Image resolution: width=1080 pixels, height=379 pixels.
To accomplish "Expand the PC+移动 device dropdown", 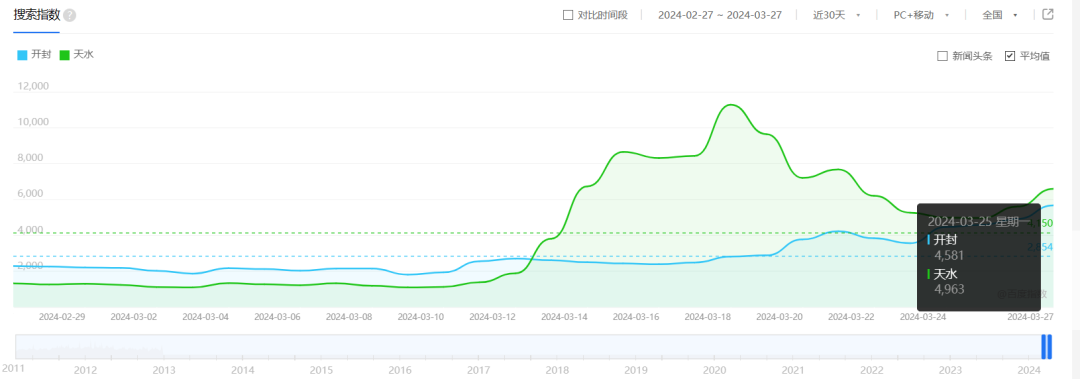I will click(922, 15).
